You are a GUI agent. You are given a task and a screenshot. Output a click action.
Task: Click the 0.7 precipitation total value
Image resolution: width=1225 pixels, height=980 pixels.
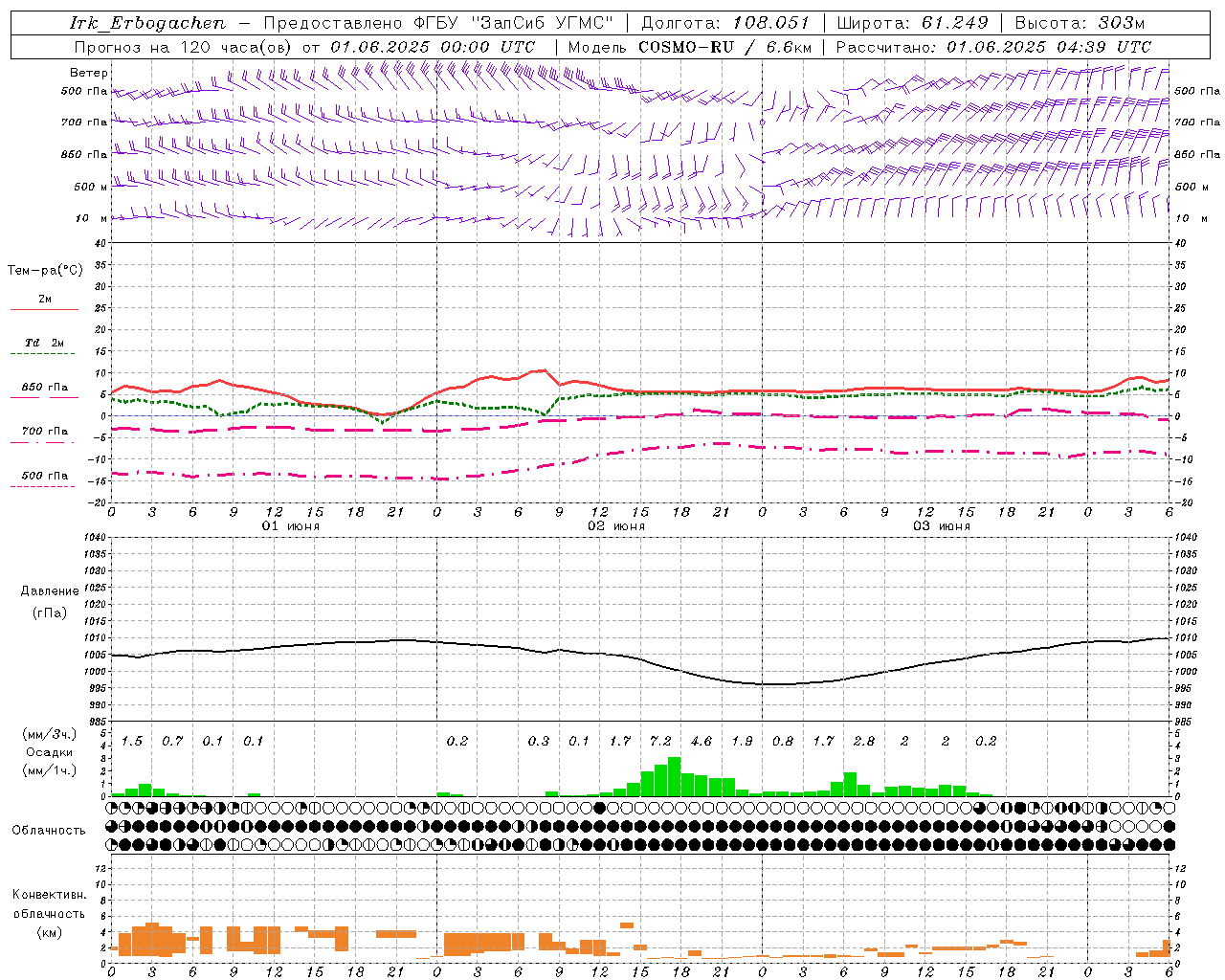coord(172,742)
